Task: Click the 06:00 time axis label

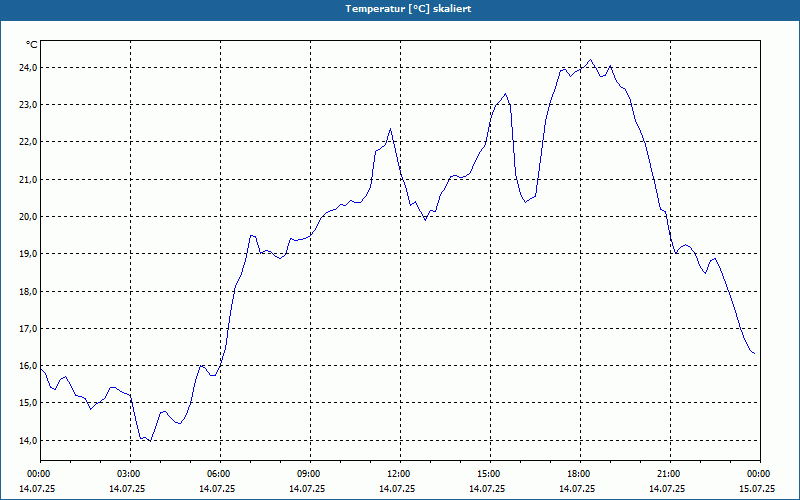Action: coord(220,474)
